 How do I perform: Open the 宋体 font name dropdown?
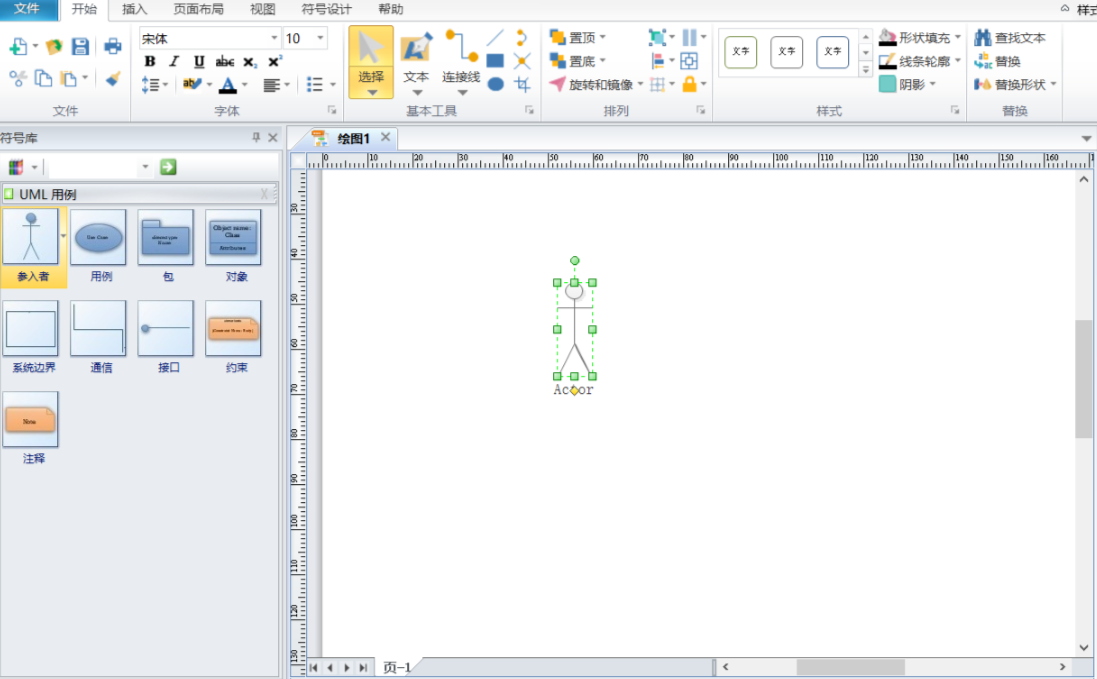click(274, 39)
